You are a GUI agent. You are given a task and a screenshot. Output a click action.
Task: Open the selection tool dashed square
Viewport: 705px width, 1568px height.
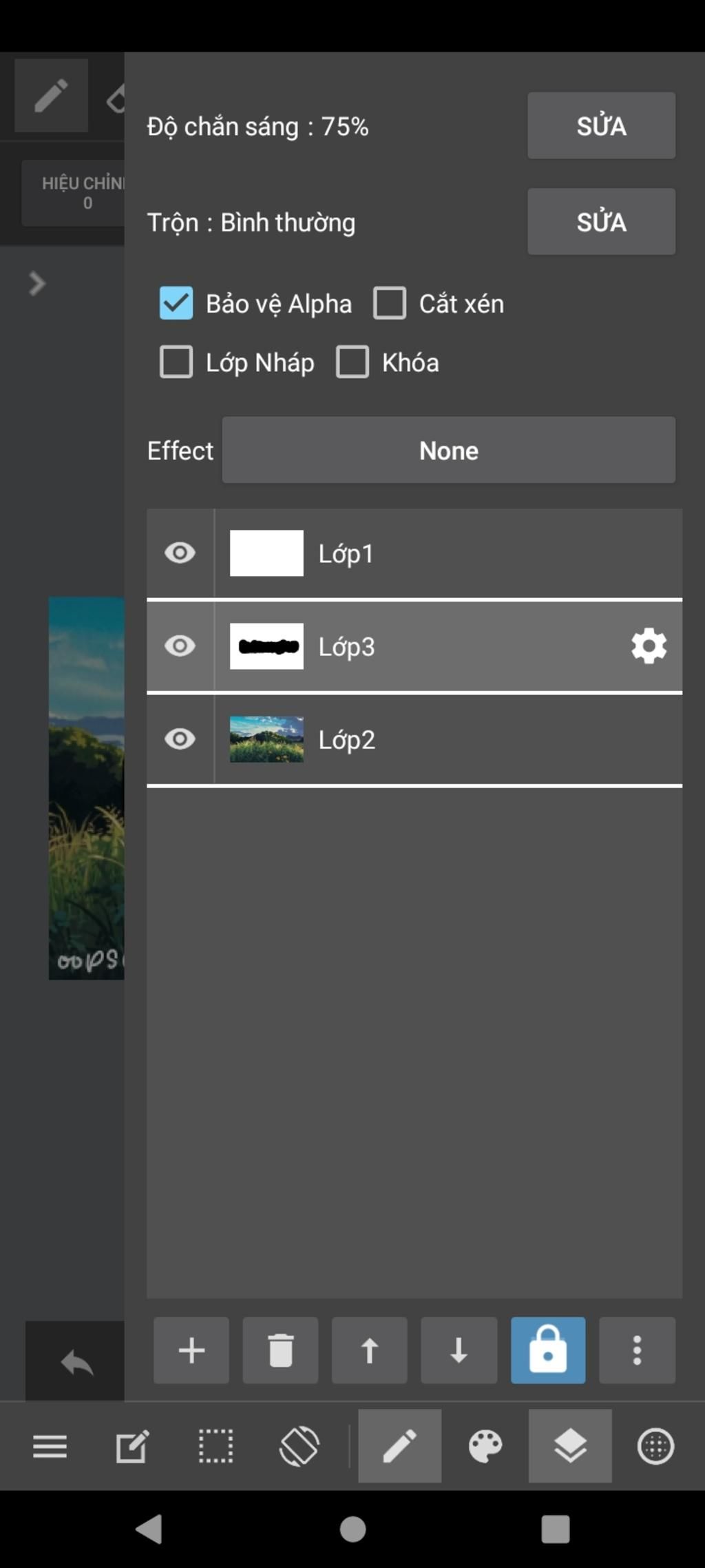[215, 1445]
